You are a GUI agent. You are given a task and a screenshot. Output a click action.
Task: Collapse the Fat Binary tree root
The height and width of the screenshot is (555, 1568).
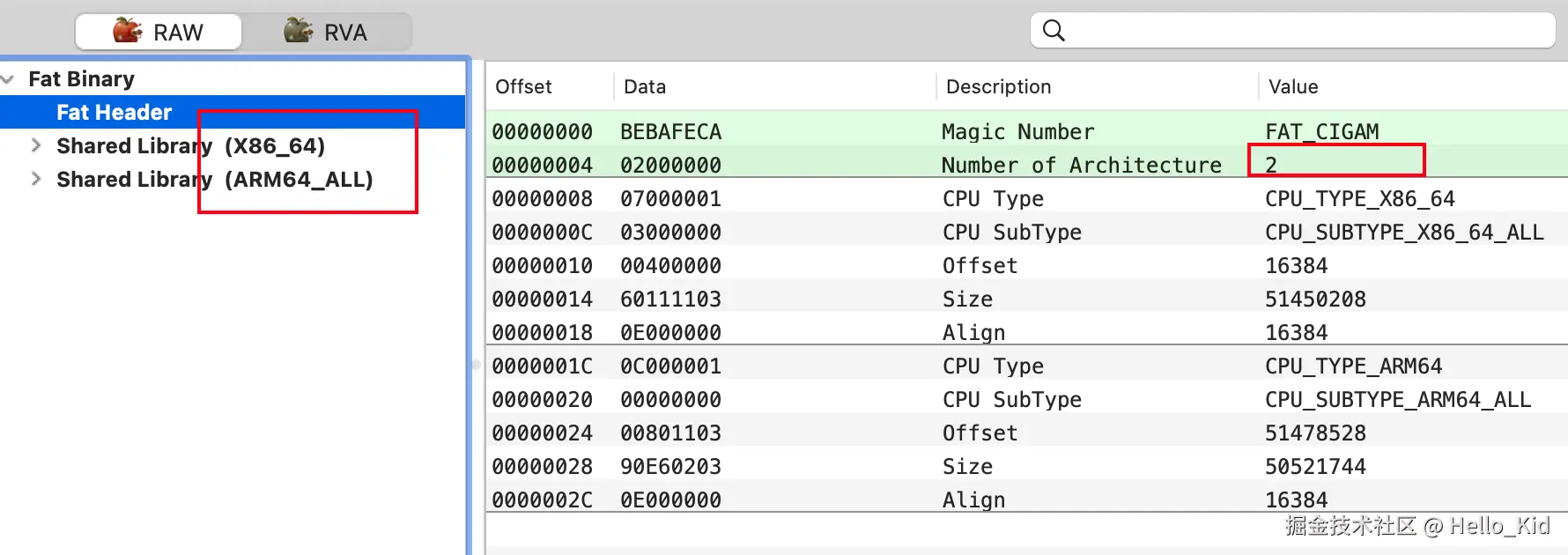(8, 79)
